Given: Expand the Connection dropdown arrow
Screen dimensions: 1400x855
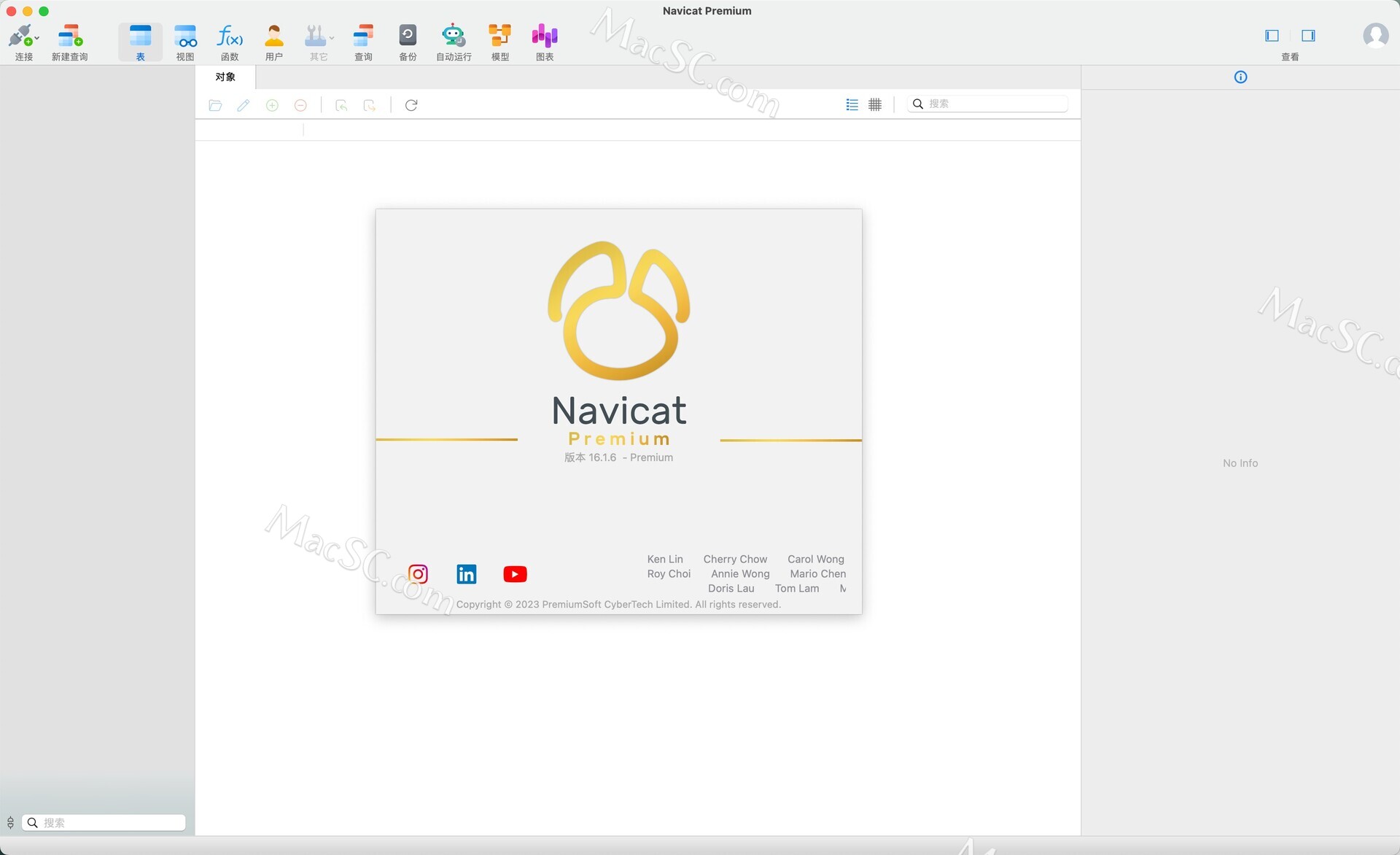Looking at the screenshot, I should pyautogui.click(x=37, y=38).
